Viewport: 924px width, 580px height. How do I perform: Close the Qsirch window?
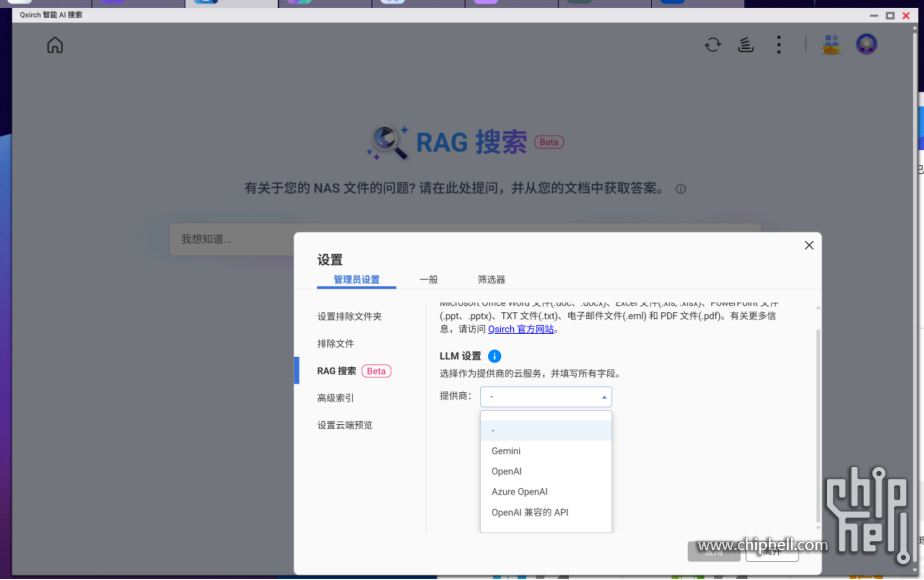906,15
